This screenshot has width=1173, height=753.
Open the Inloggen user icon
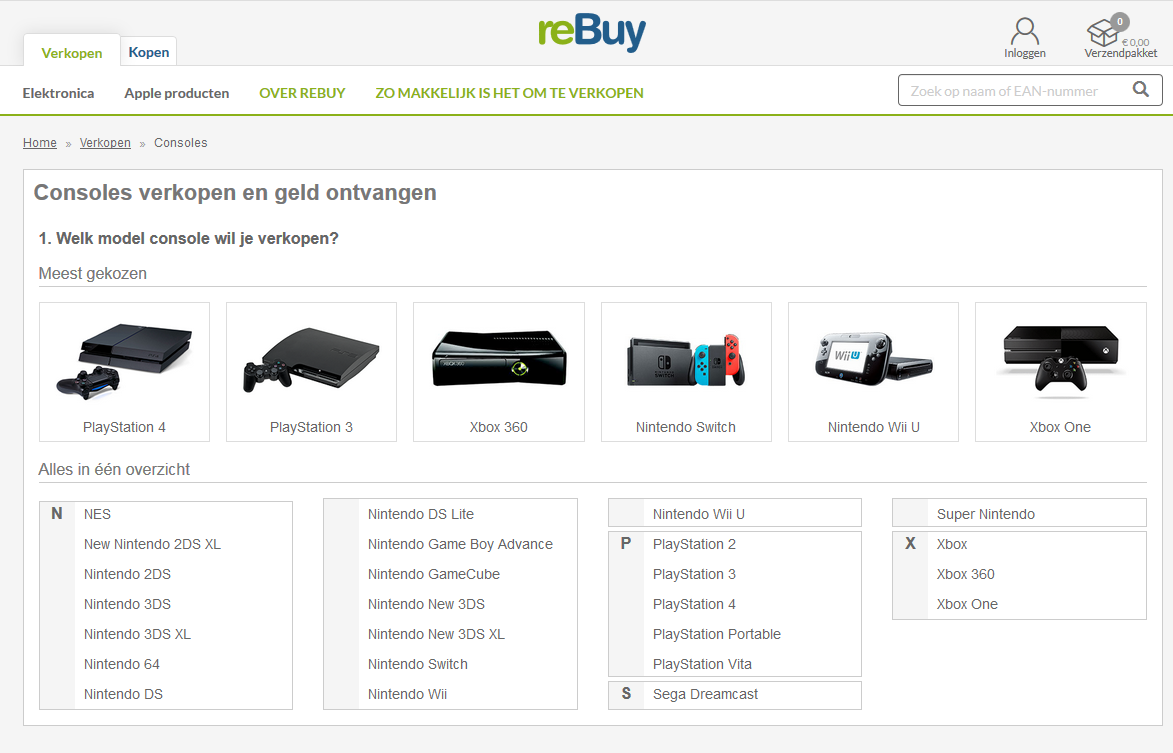(x=1025, y=32)
